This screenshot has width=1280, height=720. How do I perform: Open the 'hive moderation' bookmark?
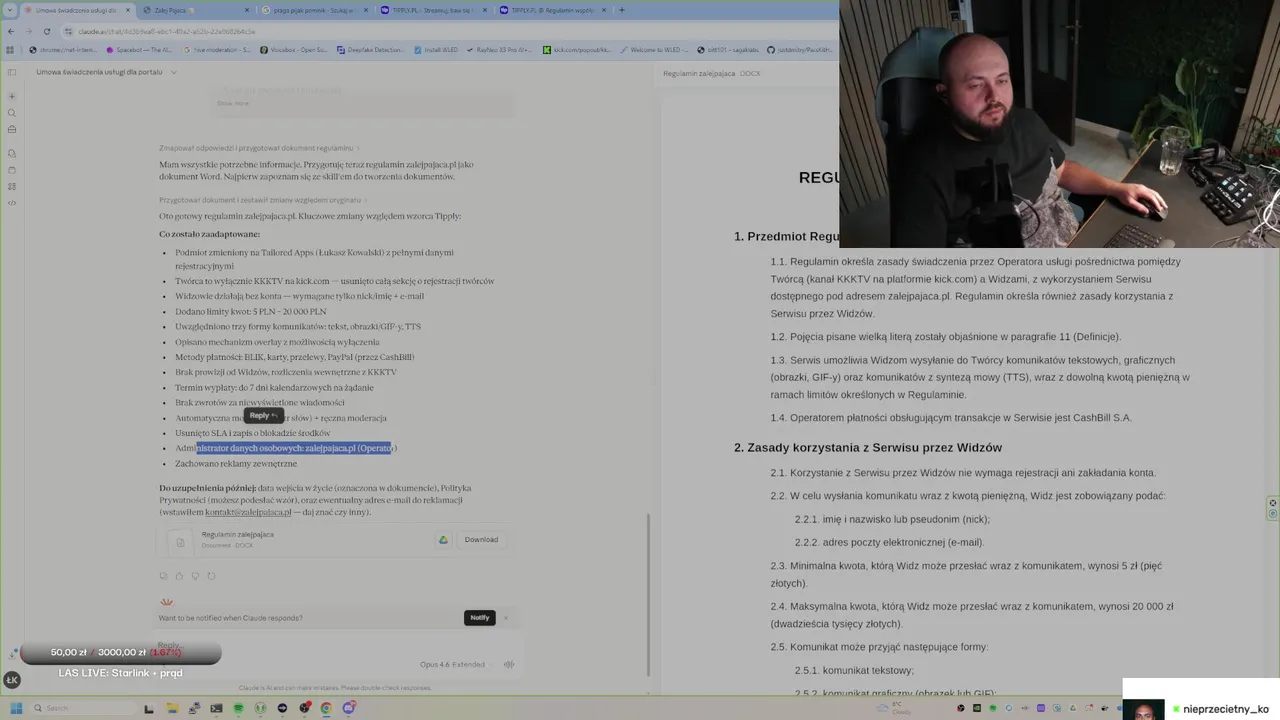tap(216, 49)
